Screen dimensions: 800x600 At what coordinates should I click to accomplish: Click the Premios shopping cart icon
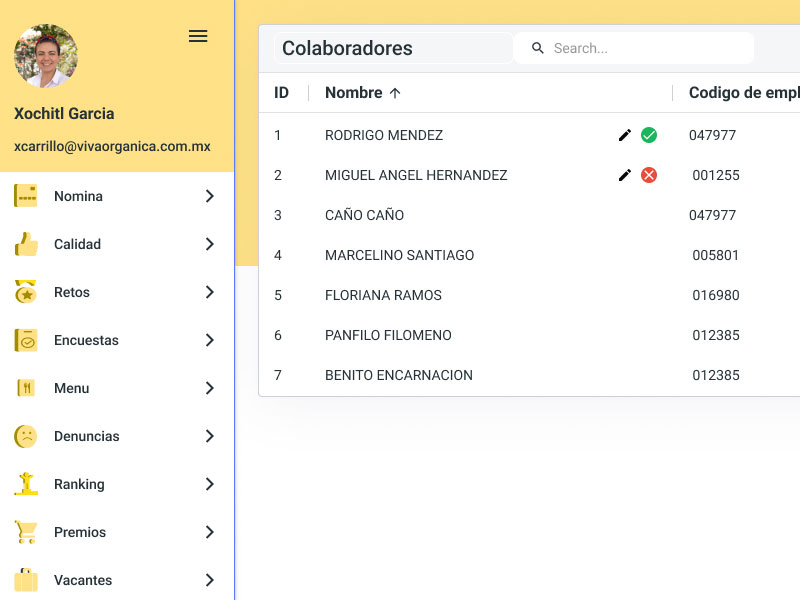point(26,532)
